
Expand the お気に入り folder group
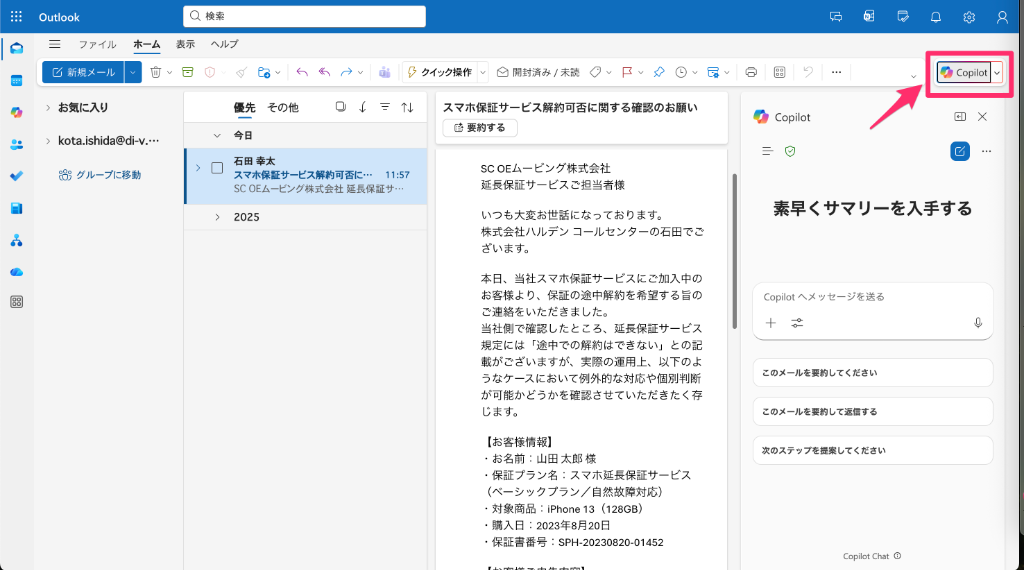(47, 107)
